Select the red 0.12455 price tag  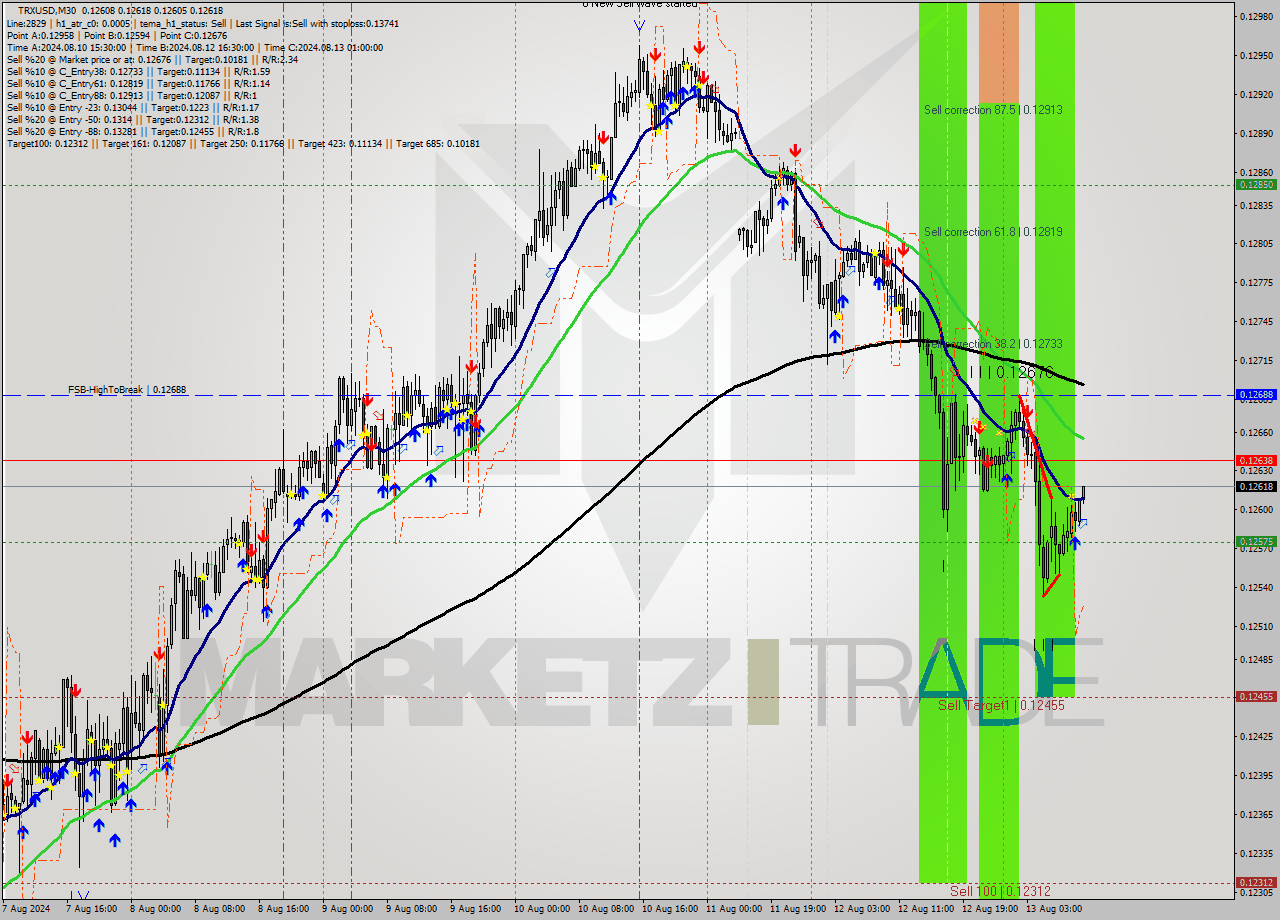(x=1257, y=697)
